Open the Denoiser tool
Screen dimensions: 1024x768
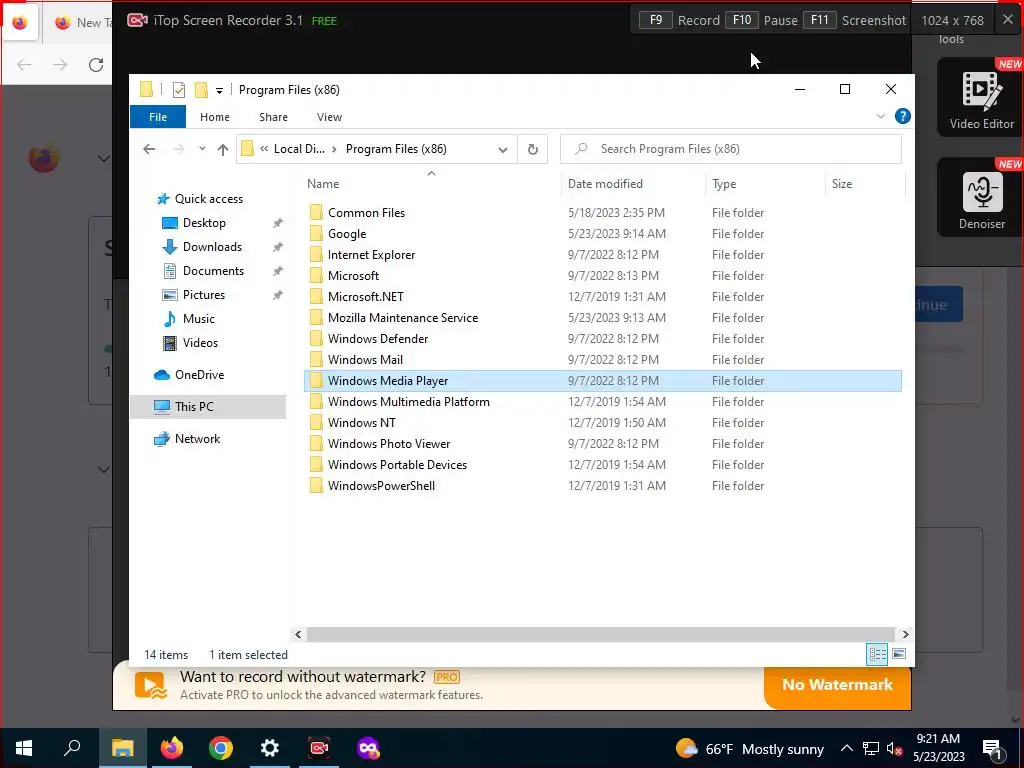[980, 199]
